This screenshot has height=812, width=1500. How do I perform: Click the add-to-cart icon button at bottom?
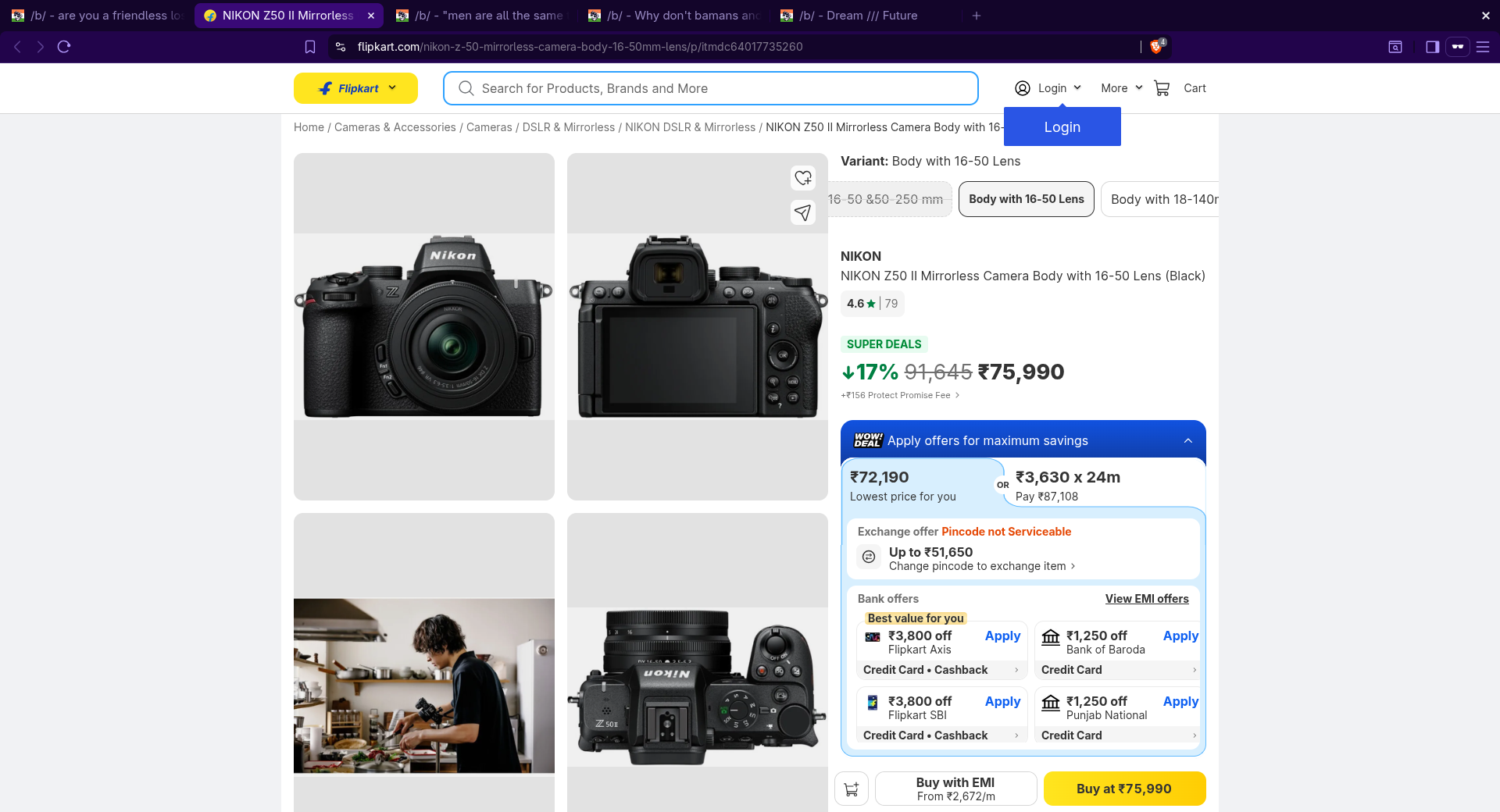(x=852, y=789)
